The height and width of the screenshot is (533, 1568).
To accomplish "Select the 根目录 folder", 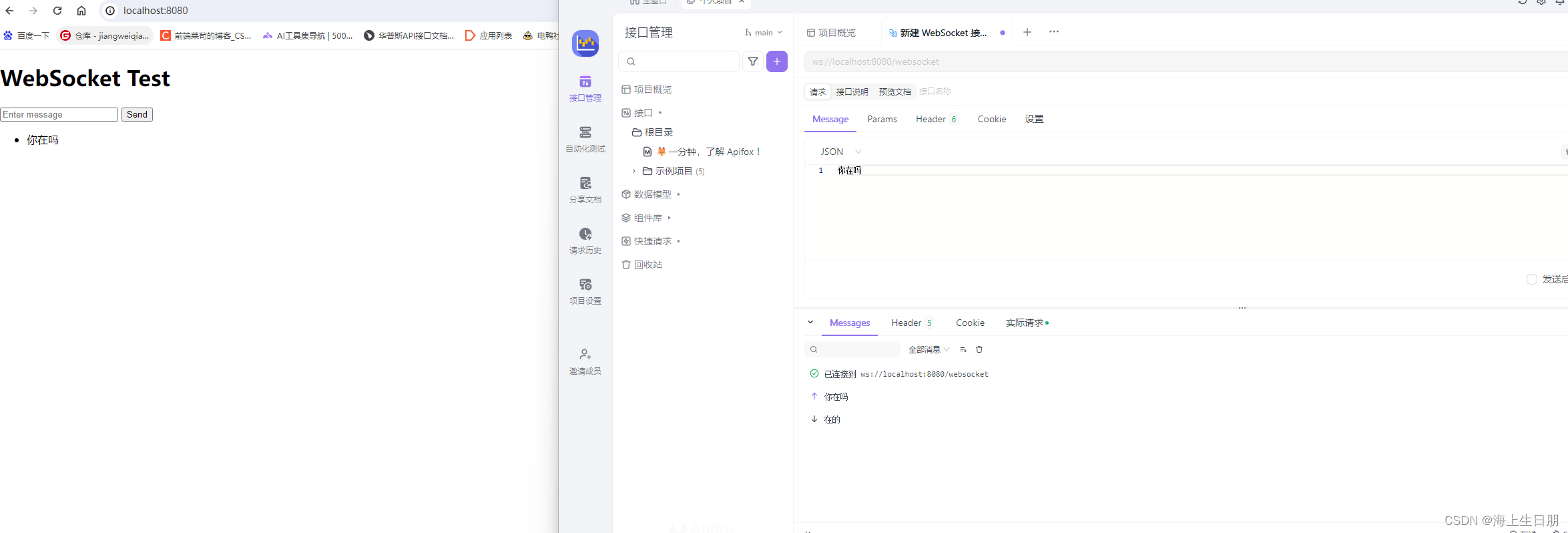I will 653,132.
